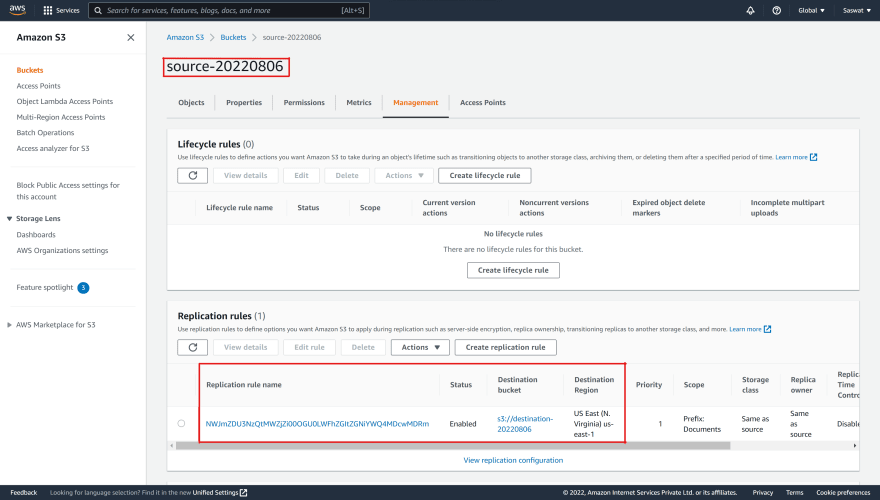Click the scrollbar right arrow
This screenshot has width=880, height=500.
(x=855, y=446)
